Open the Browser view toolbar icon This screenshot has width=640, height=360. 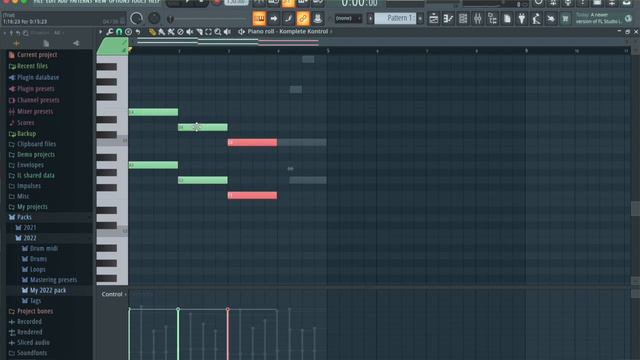click(492, 18)
